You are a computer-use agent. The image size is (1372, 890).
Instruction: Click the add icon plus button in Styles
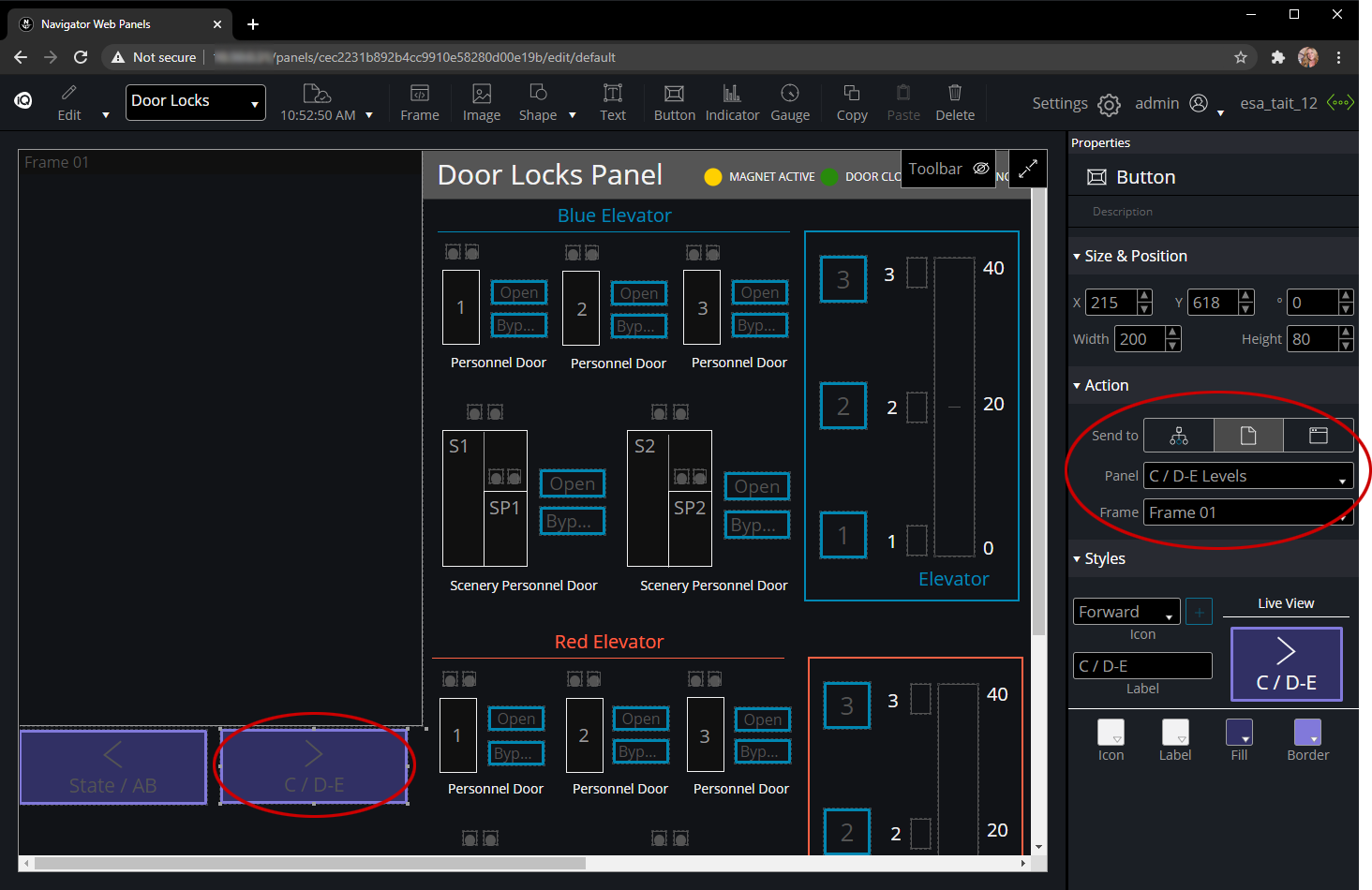pos(1200,612)
